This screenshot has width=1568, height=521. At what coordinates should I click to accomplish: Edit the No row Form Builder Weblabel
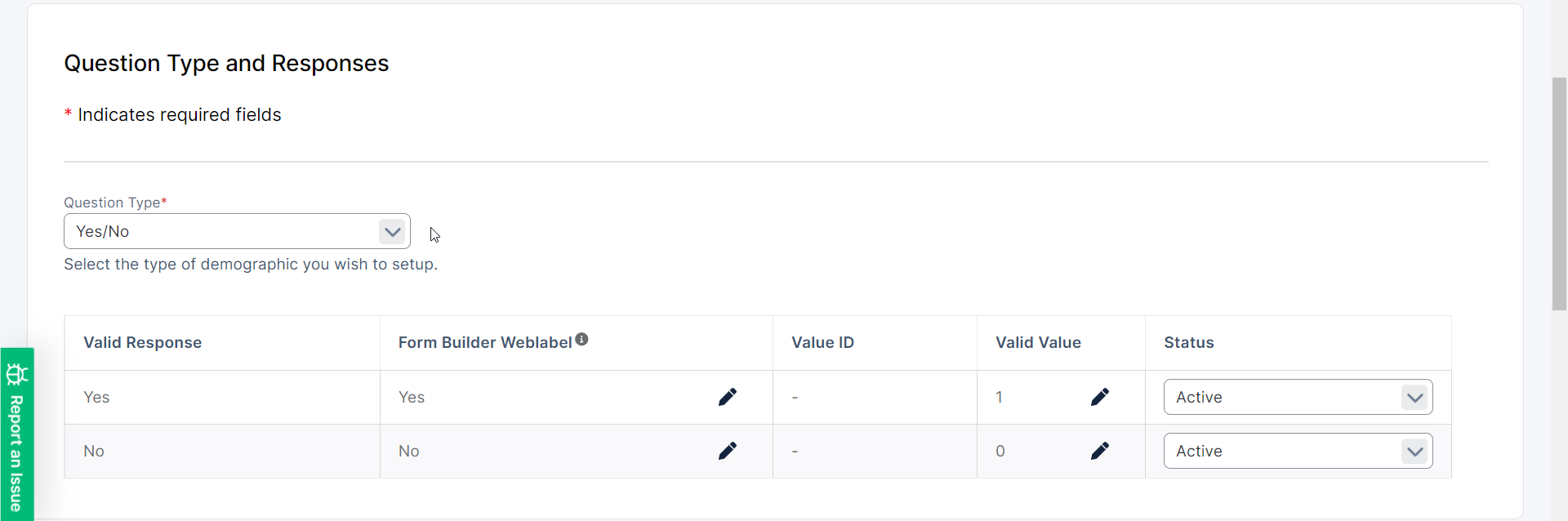(727, 451)
